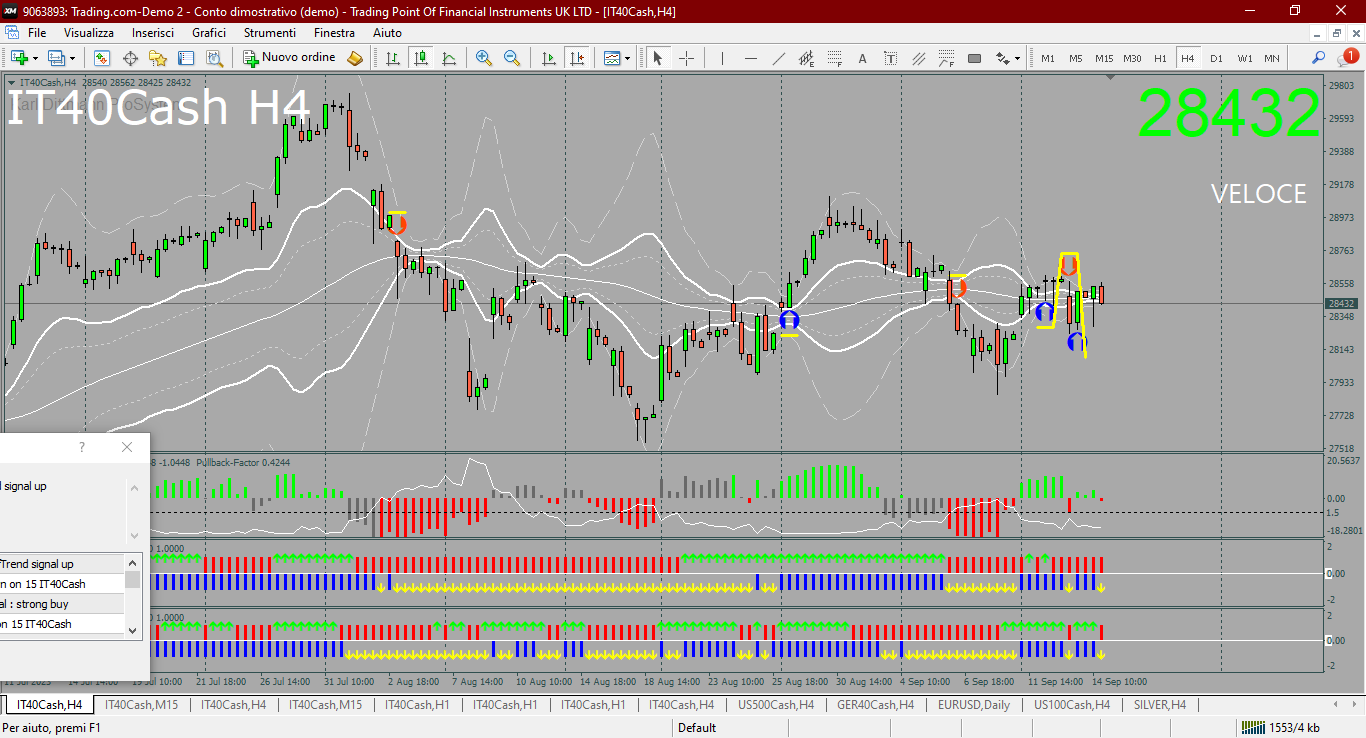This screenshot has width=1366, height=738.
Task: Select the horizontal line drawing tool
Action: tap(750, 58)
